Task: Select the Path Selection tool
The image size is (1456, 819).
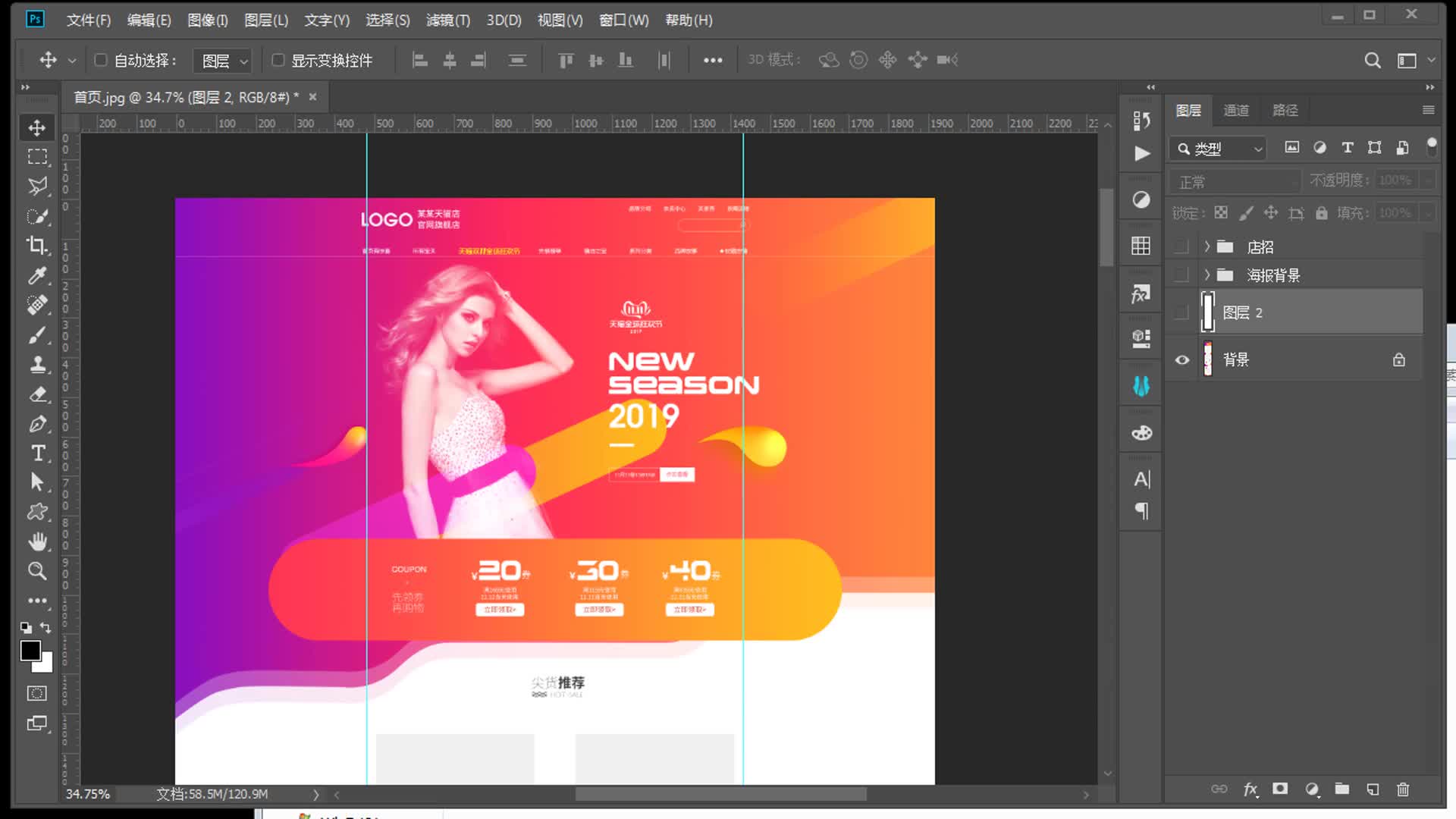Action: [36, 482]
